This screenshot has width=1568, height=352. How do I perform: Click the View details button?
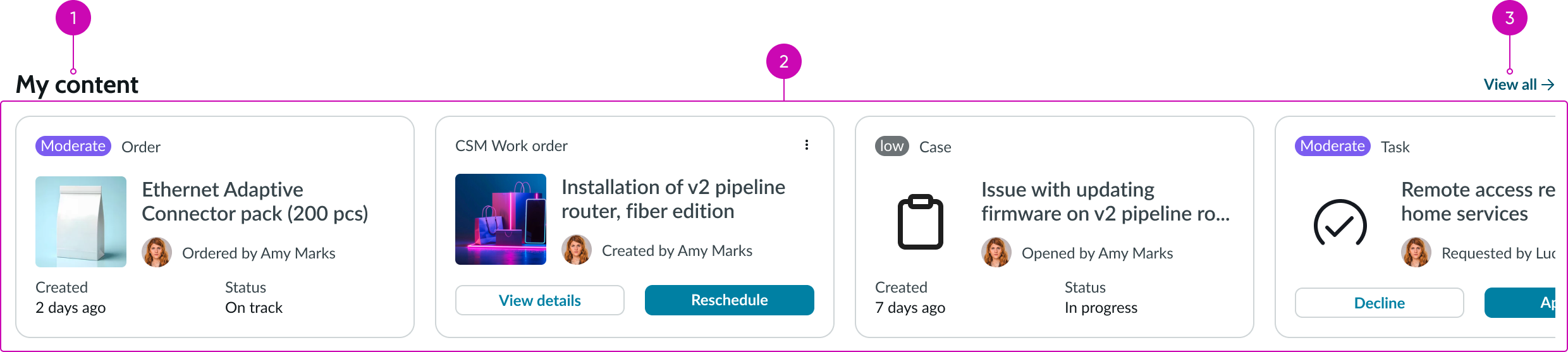click(539, 300)
